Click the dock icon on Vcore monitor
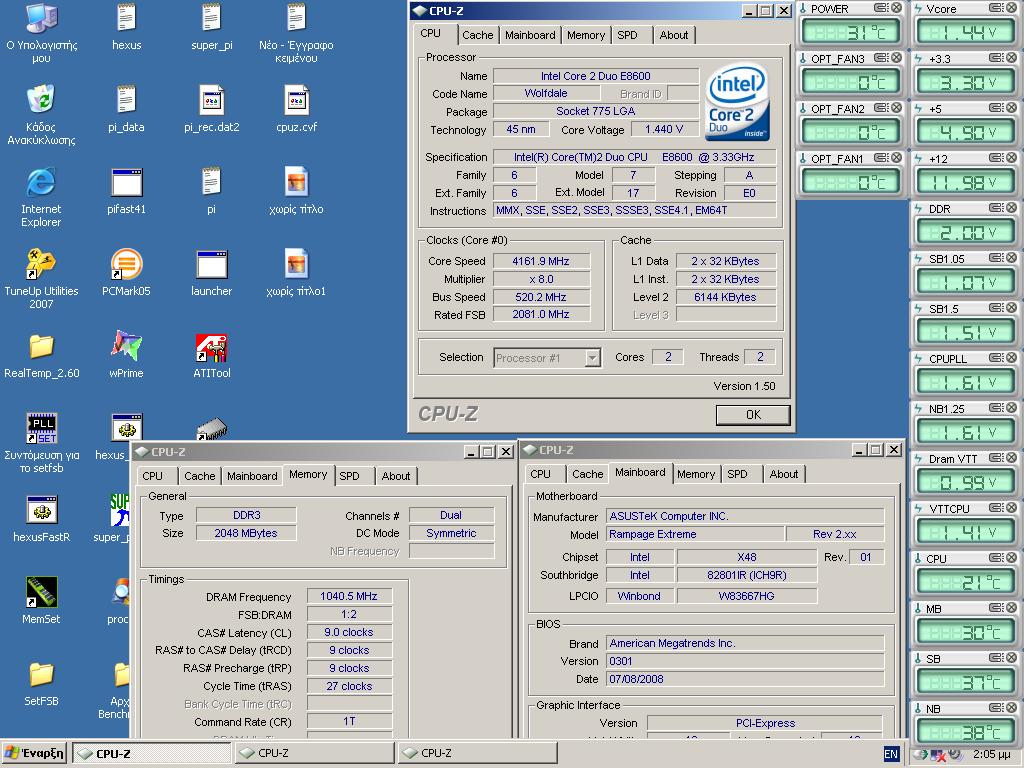The image size is (1024, 768). 996,8
